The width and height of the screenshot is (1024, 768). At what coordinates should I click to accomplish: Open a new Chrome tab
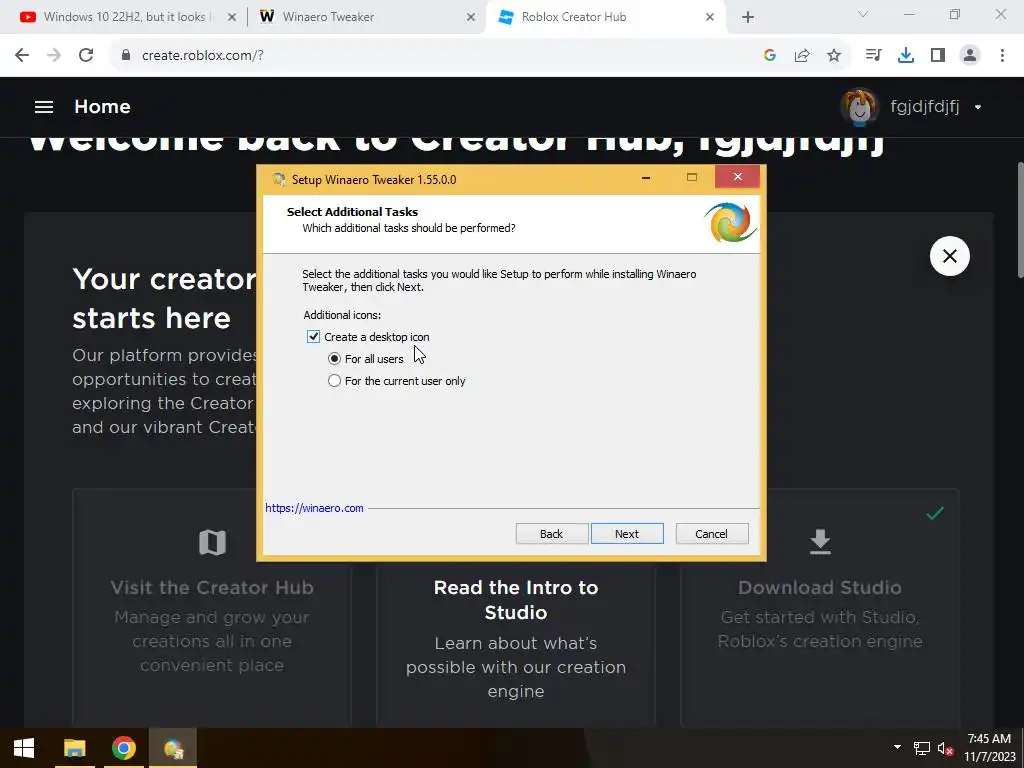tap(748, 17)
